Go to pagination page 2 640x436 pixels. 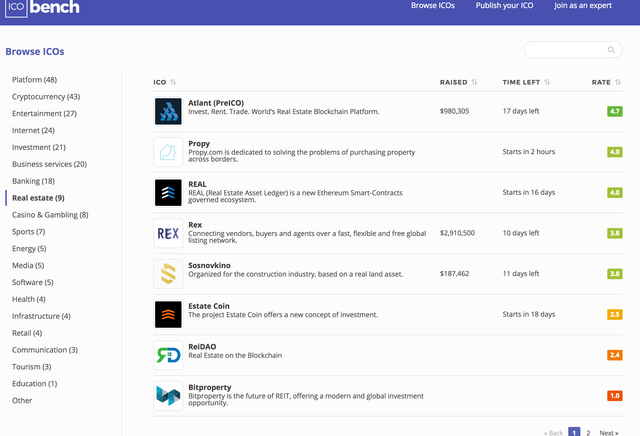(x=588, y=433)
